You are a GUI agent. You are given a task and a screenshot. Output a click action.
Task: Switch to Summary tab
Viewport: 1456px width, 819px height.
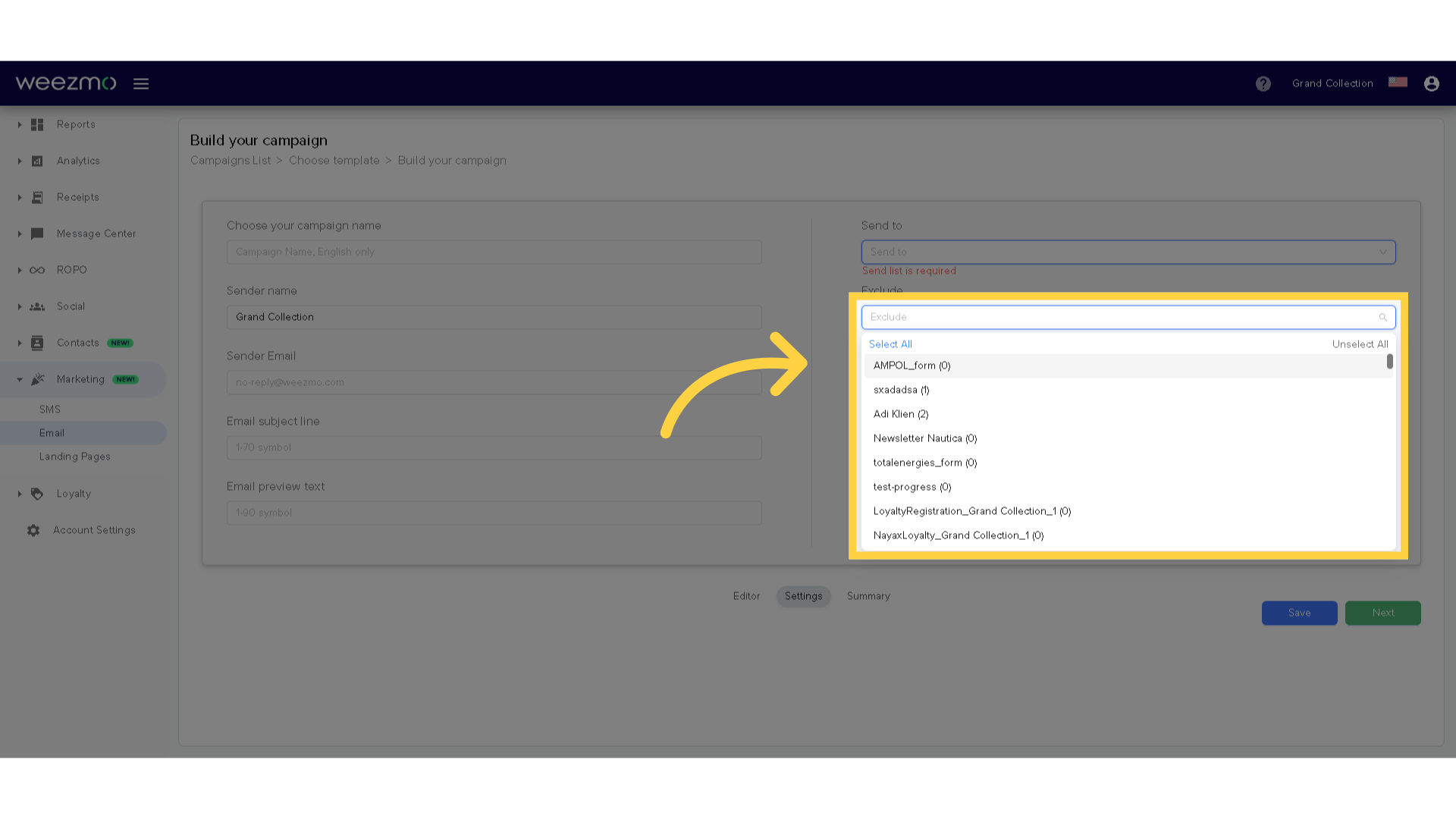(x=867, y=595)
